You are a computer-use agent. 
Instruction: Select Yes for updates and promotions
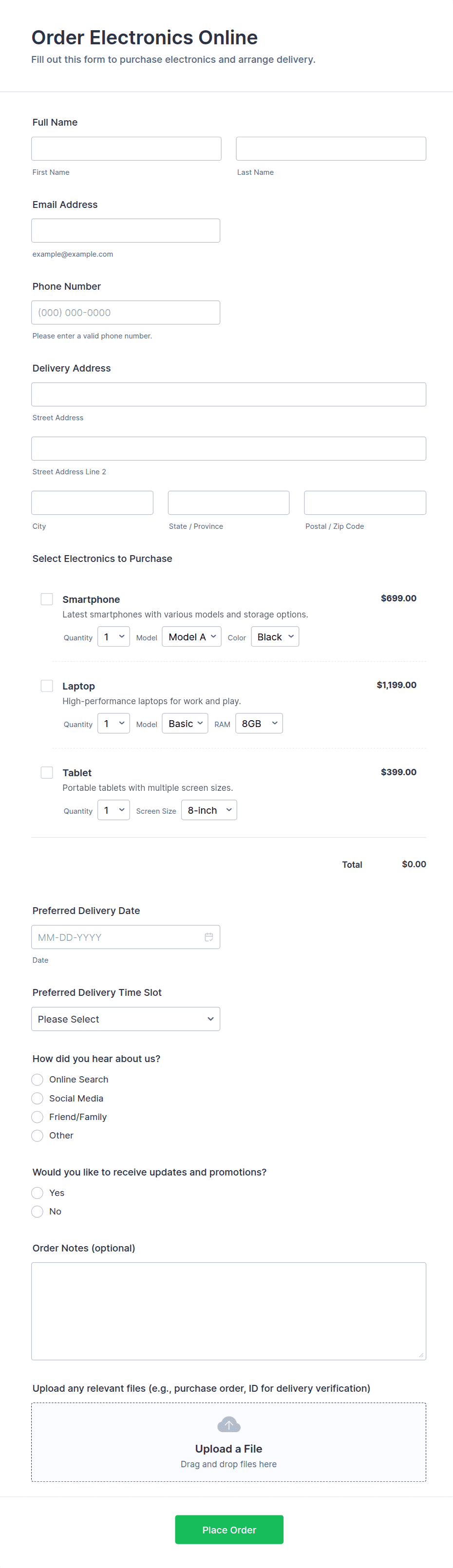tap(37, 1193)
